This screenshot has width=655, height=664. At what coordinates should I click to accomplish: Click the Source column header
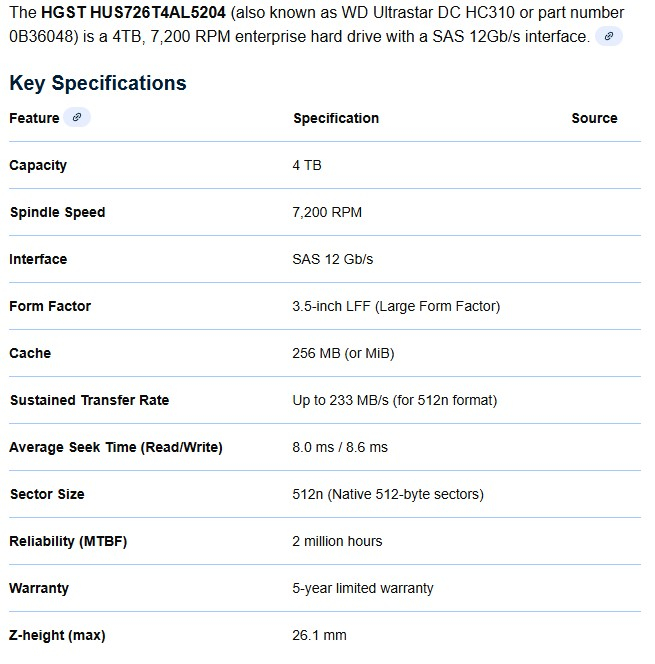coord(594,118)
